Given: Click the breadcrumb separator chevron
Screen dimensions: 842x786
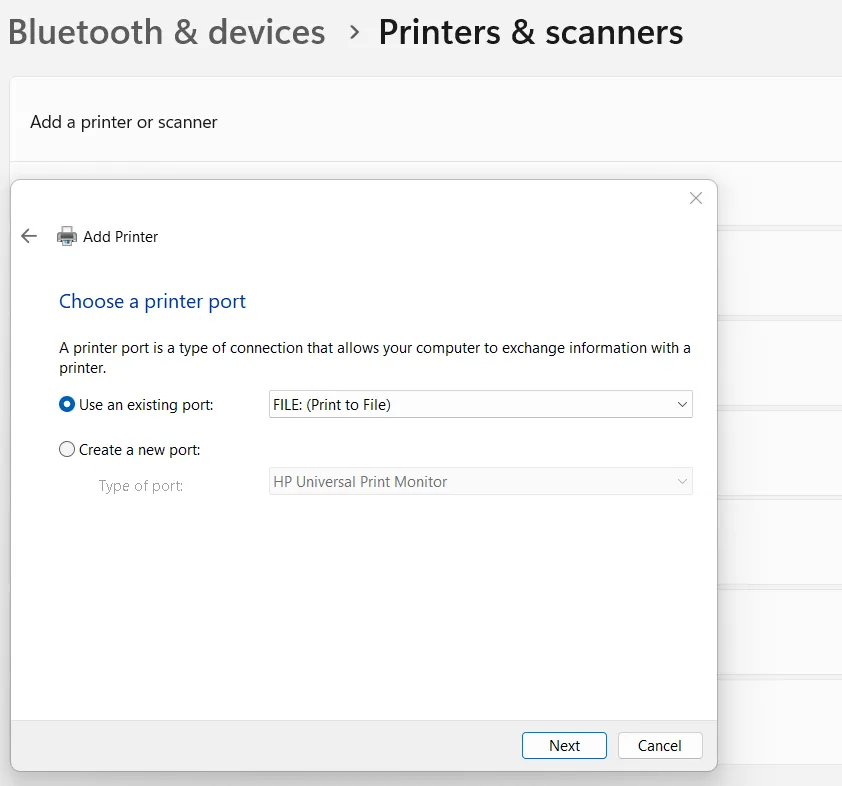Looking at the screenshot, I should pos(352,32).
